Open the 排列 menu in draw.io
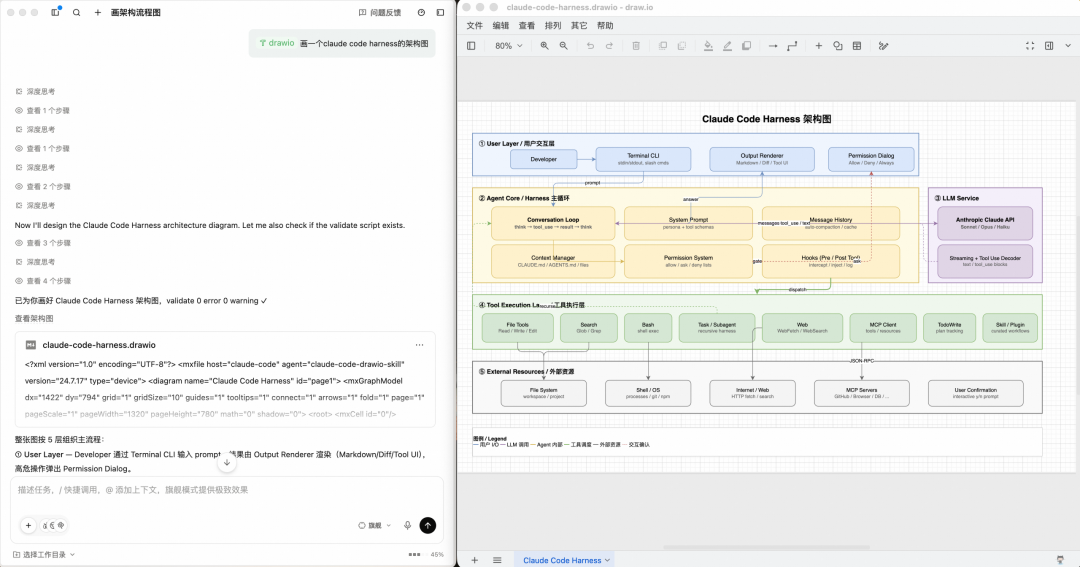Screen dimensions: 1080x567 click(x=553, y=25)
